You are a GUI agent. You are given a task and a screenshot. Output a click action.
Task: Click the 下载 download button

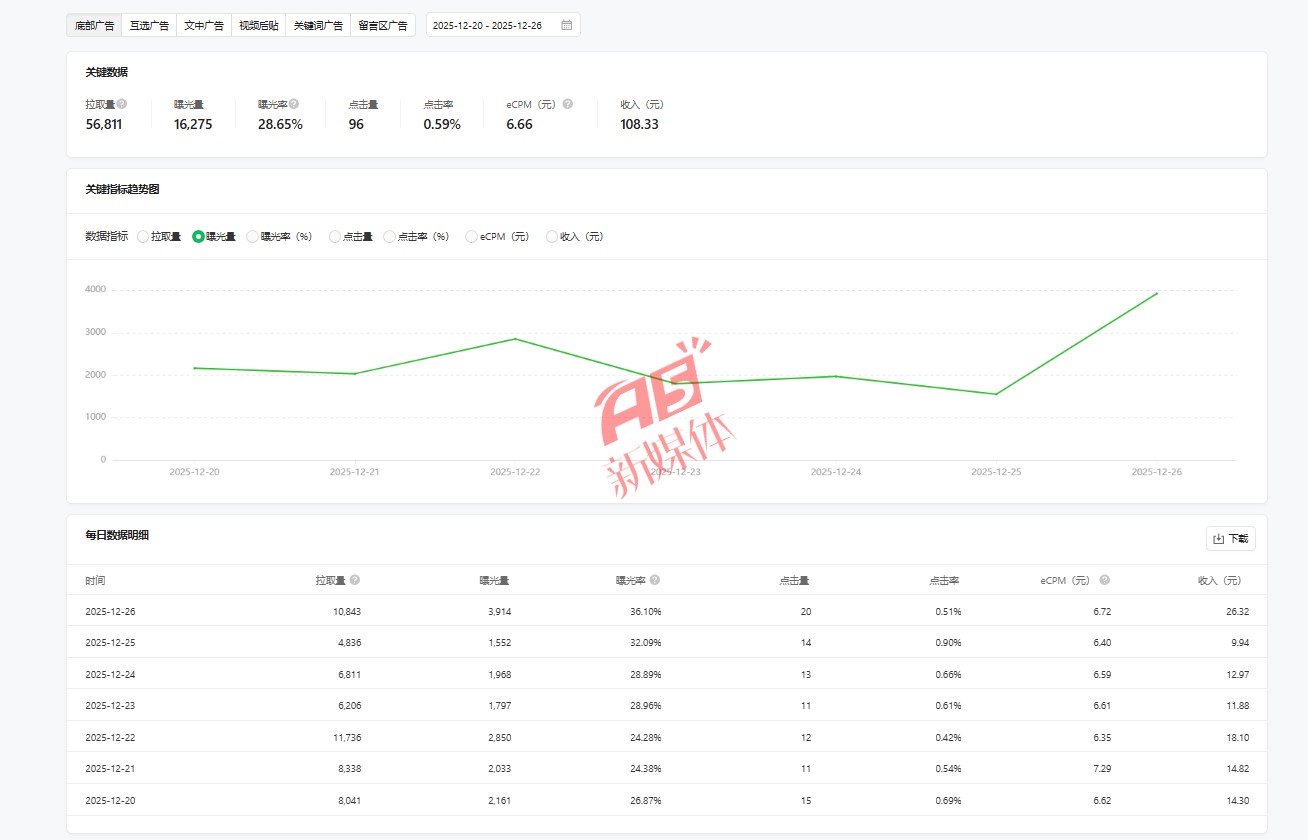click(x=1230, y=539)
